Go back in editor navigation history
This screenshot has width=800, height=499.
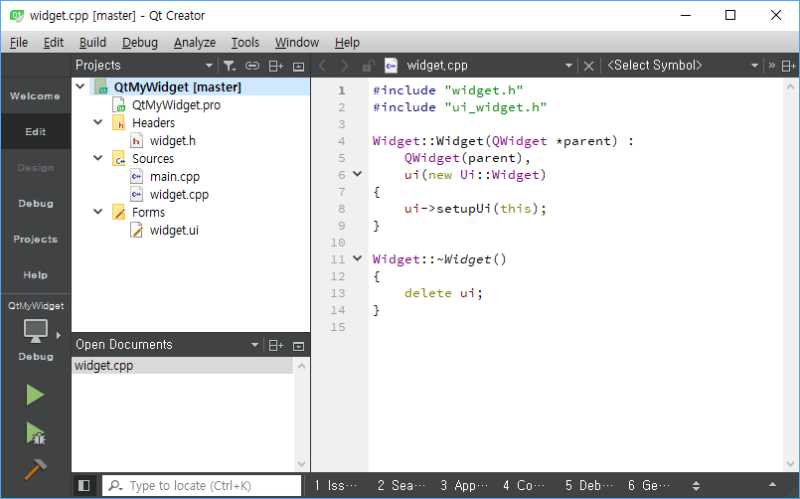point(322,66)
